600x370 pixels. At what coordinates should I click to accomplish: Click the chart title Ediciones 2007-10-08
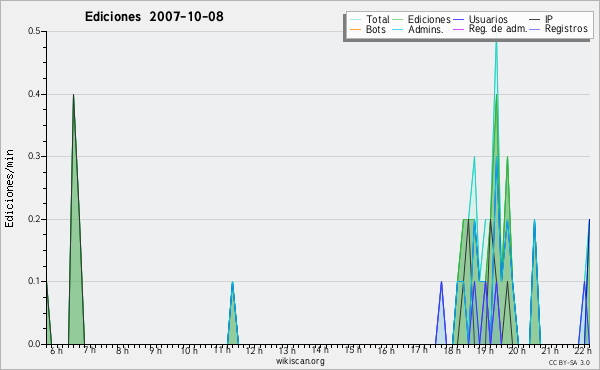point(154,17)
